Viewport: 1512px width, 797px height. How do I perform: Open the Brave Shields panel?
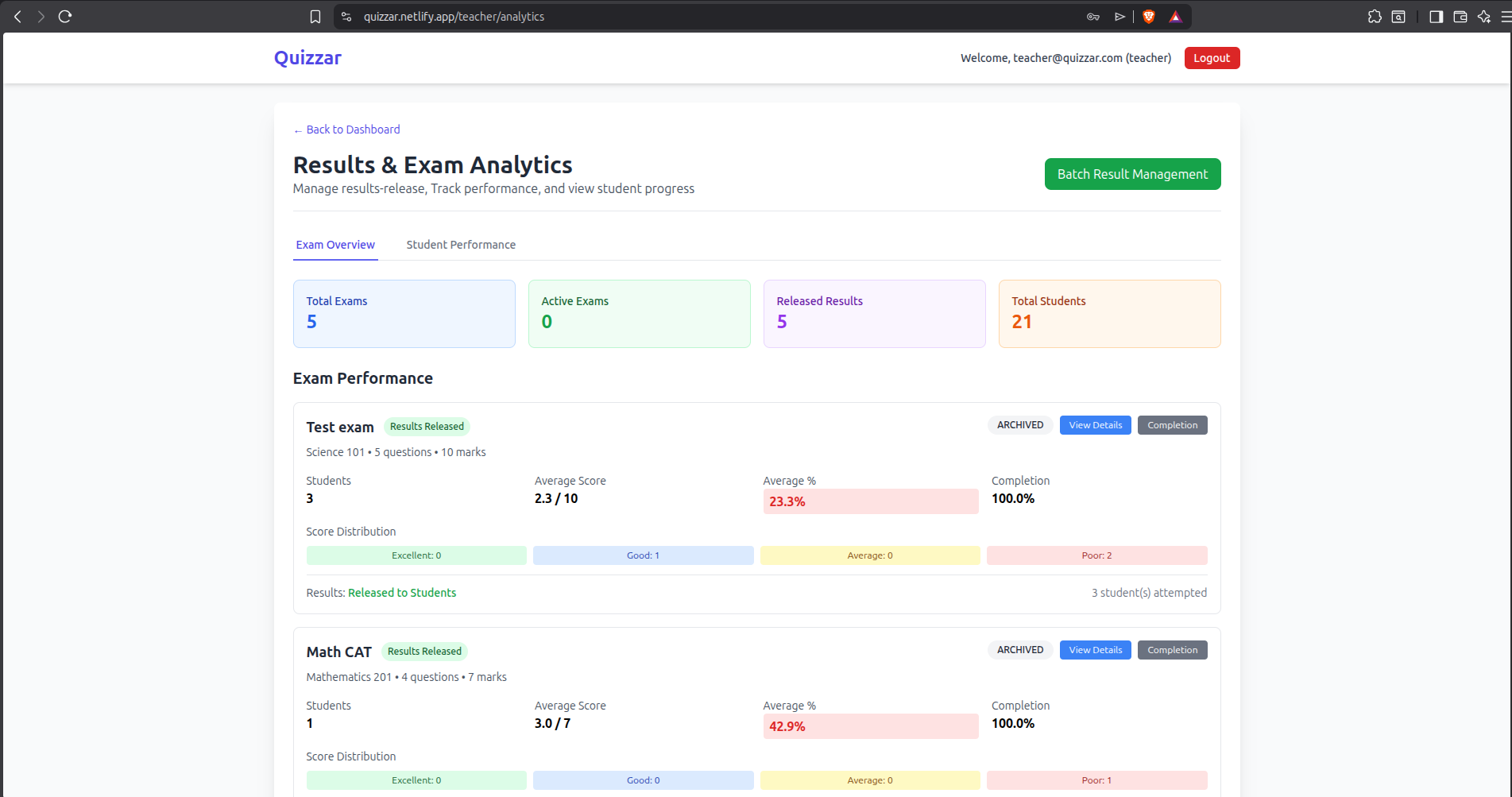point(1148,16)
